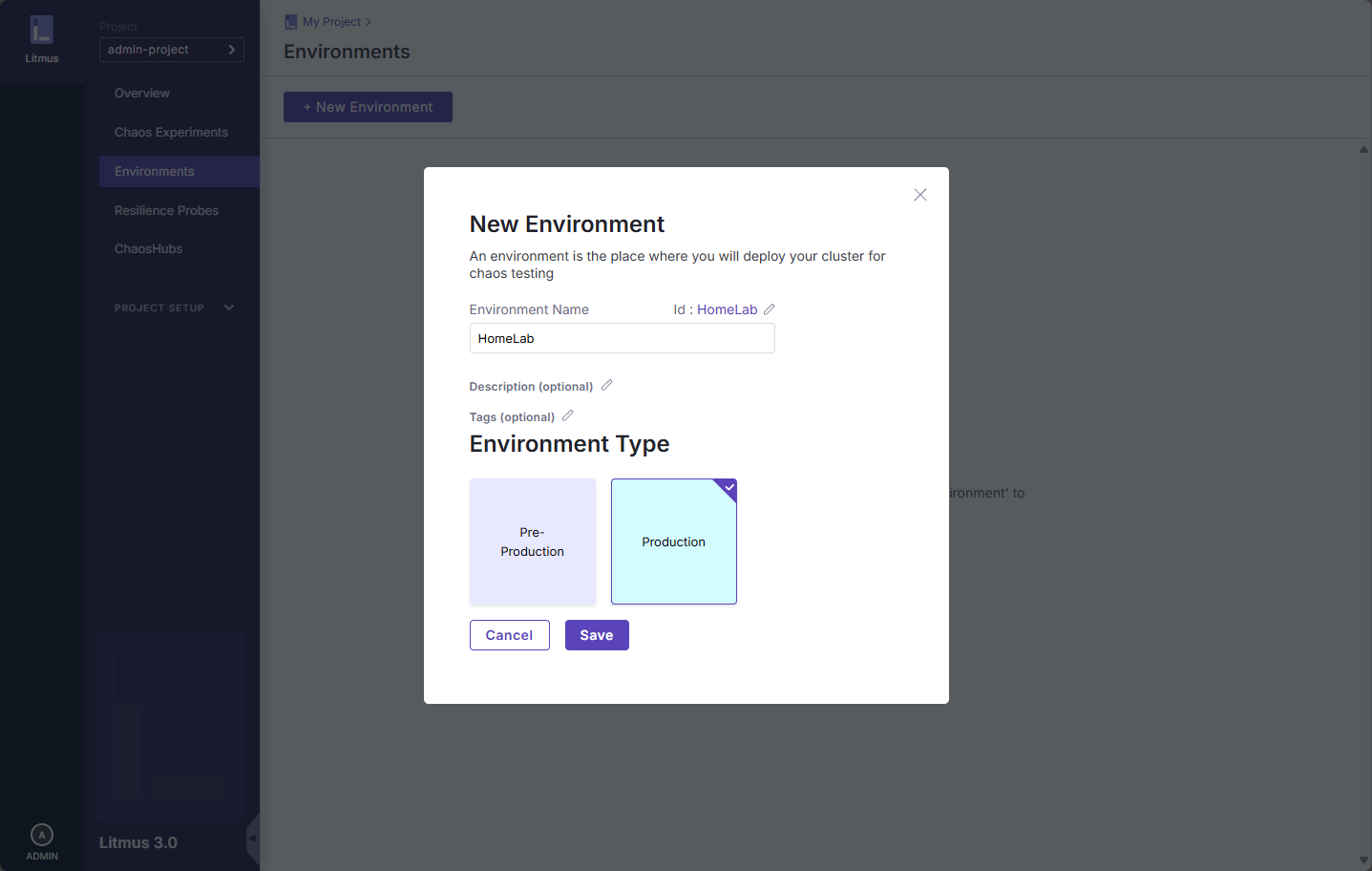
Task: Click the checkmark on the Production card
Action: tap(729, 487)
